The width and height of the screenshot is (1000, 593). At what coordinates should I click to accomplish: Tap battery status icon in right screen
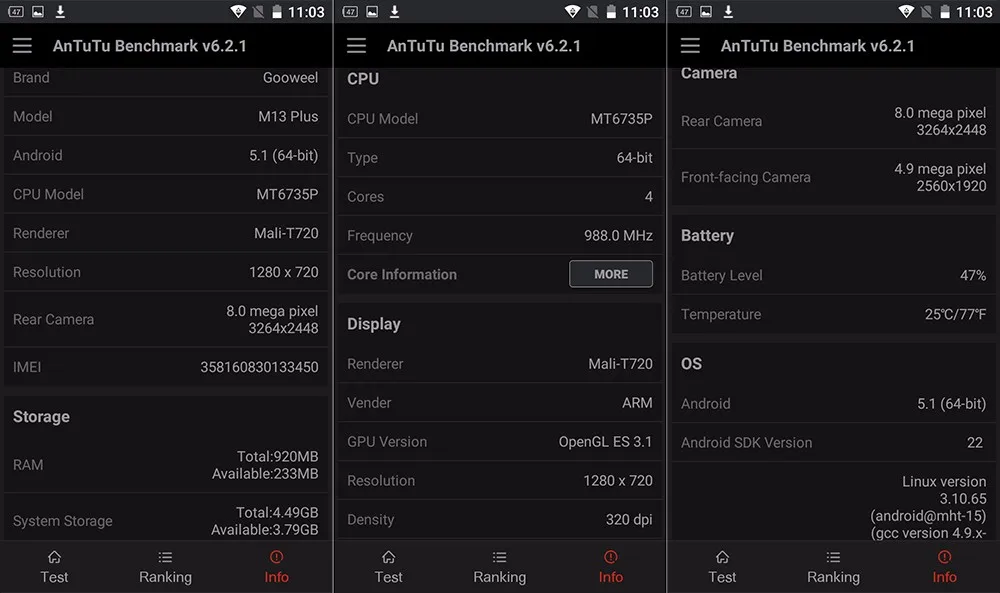coord(945,11)
